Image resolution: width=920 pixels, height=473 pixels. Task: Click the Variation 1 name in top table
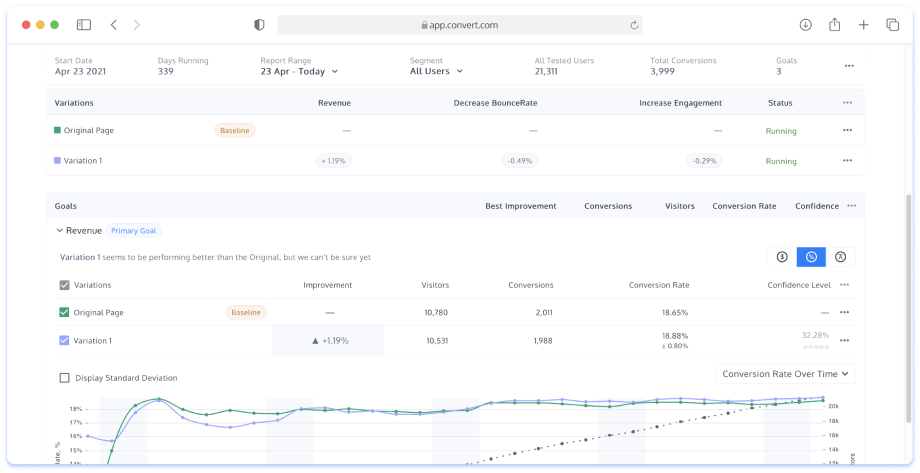click(83, 161)
